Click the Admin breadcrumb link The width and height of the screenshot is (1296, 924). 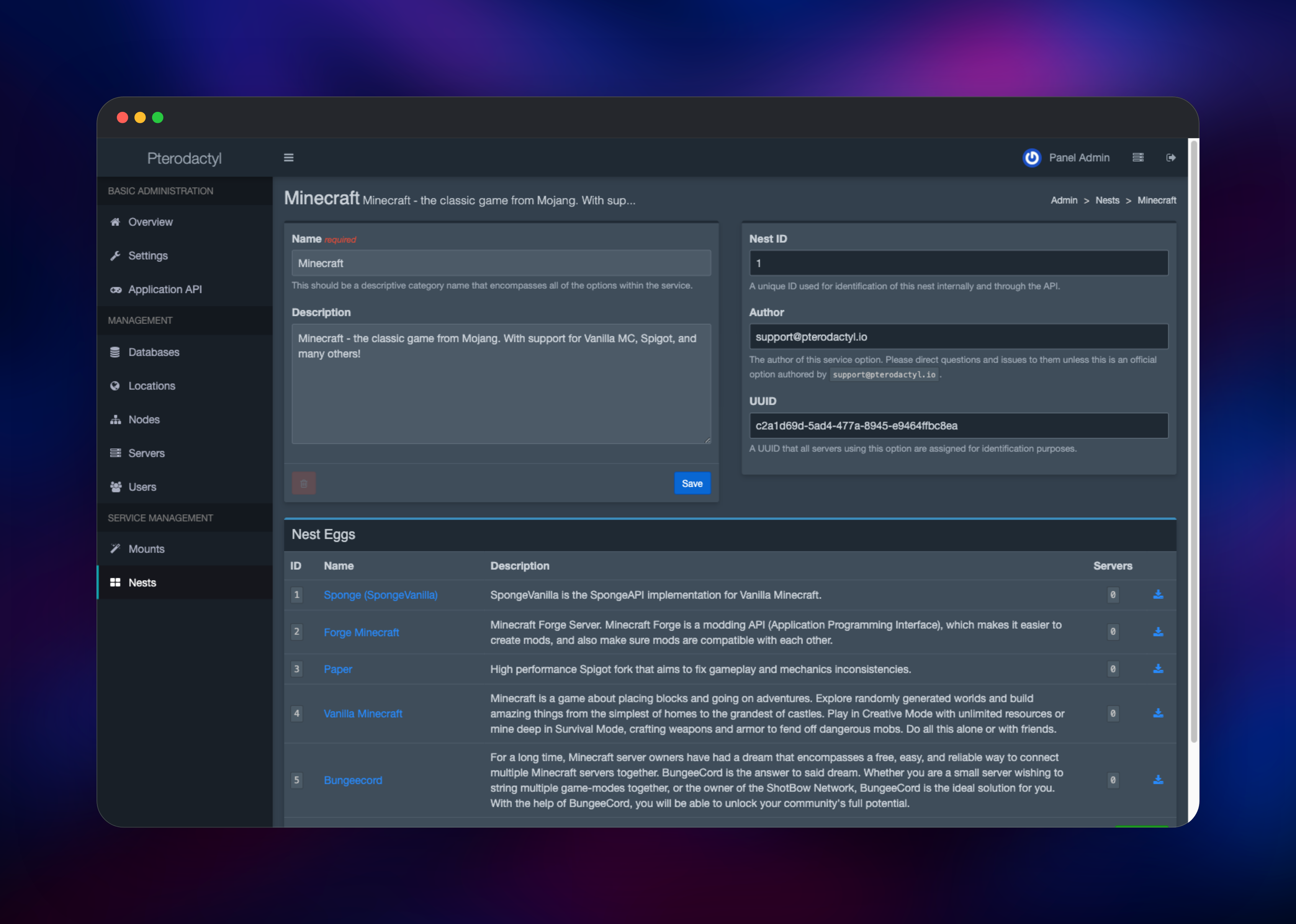(x=1064, y=200)
